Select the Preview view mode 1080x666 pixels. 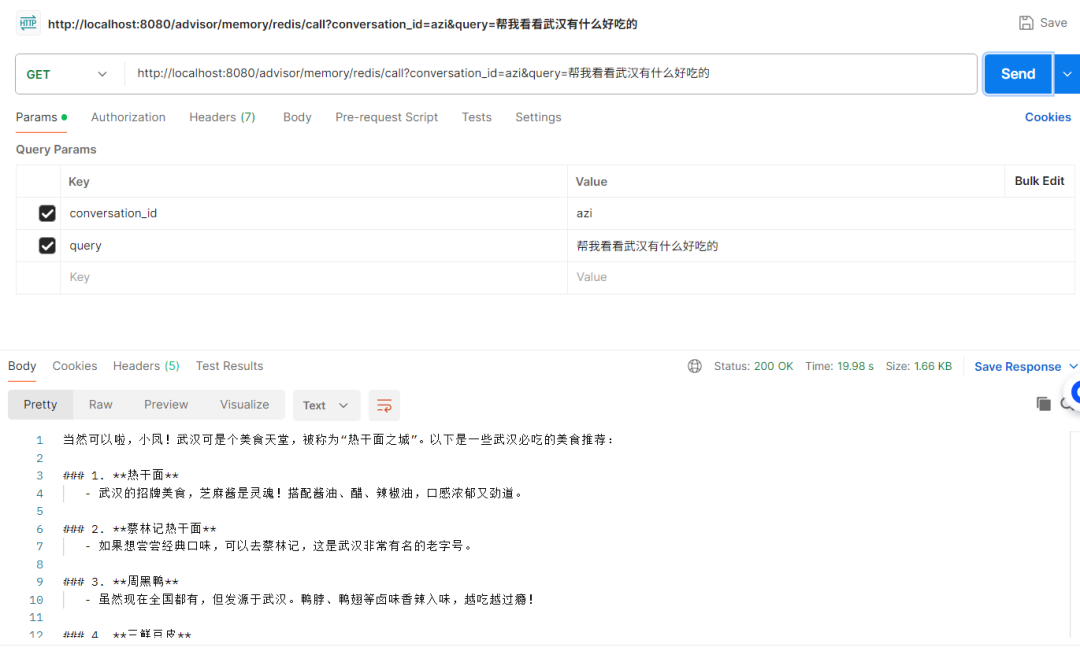point(166,404)
